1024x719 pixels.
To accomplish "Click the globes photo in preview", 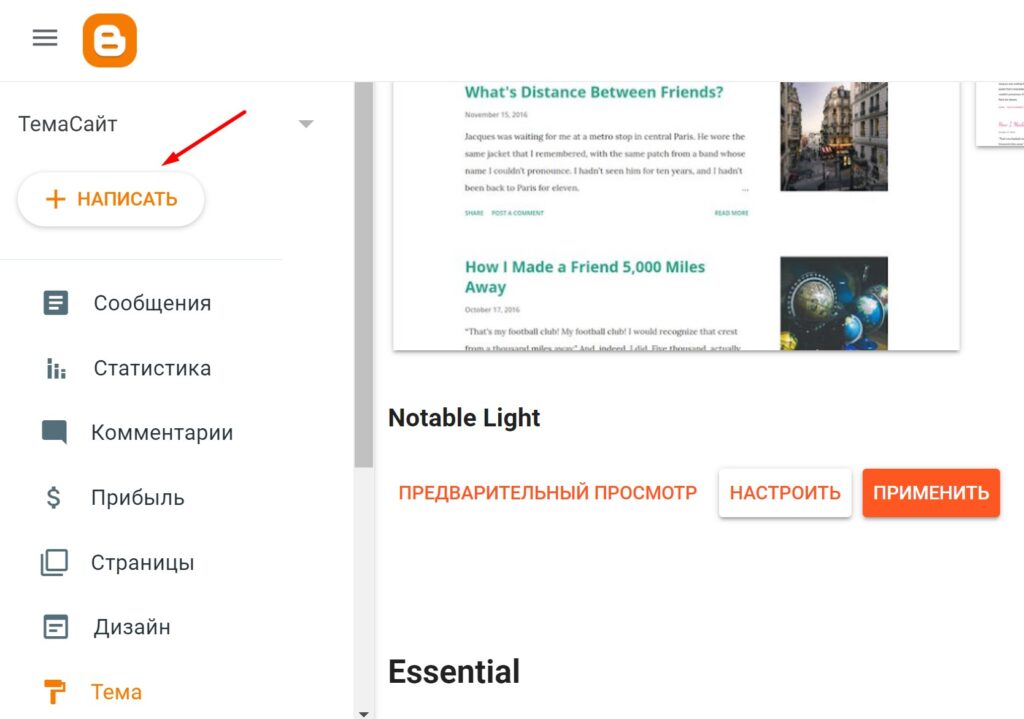I will click(834, 303).
